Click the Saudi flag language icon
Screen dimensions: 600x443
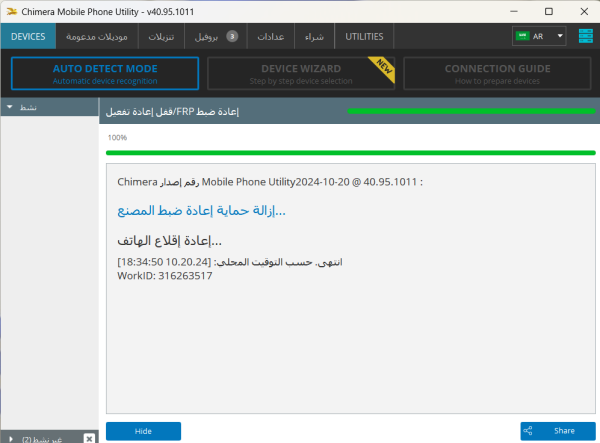(x=522, y=36)
